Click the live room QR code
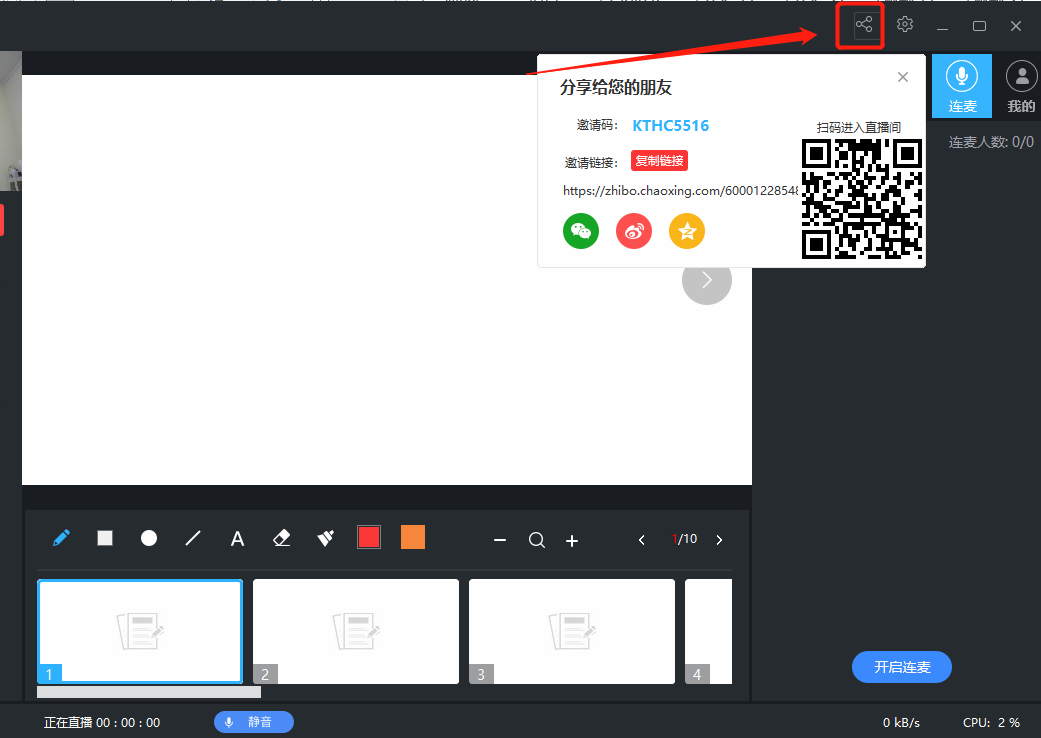 click(x=862, y=199)
